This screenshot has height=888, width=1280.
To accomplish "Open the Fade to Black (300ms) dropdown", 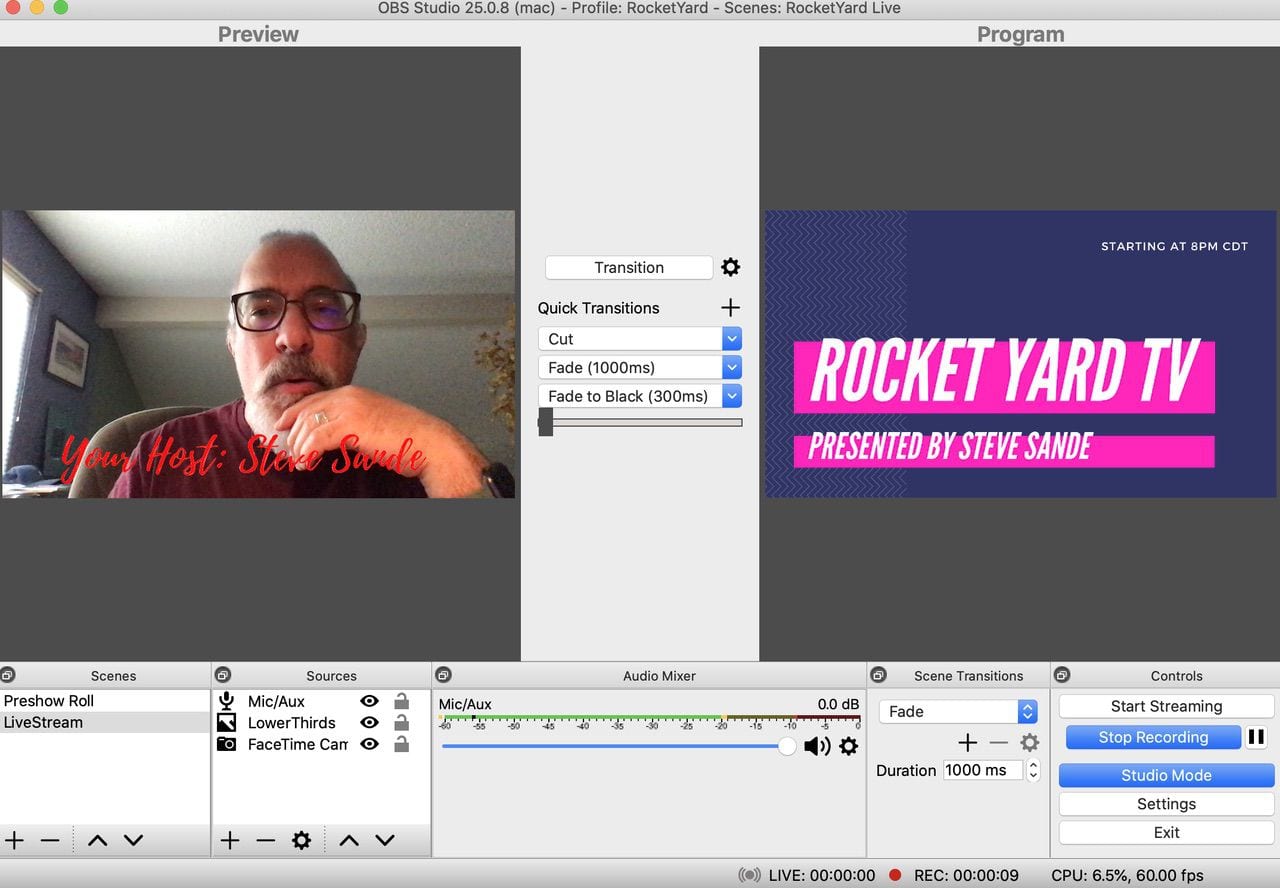I will click(x=732, y=396).
